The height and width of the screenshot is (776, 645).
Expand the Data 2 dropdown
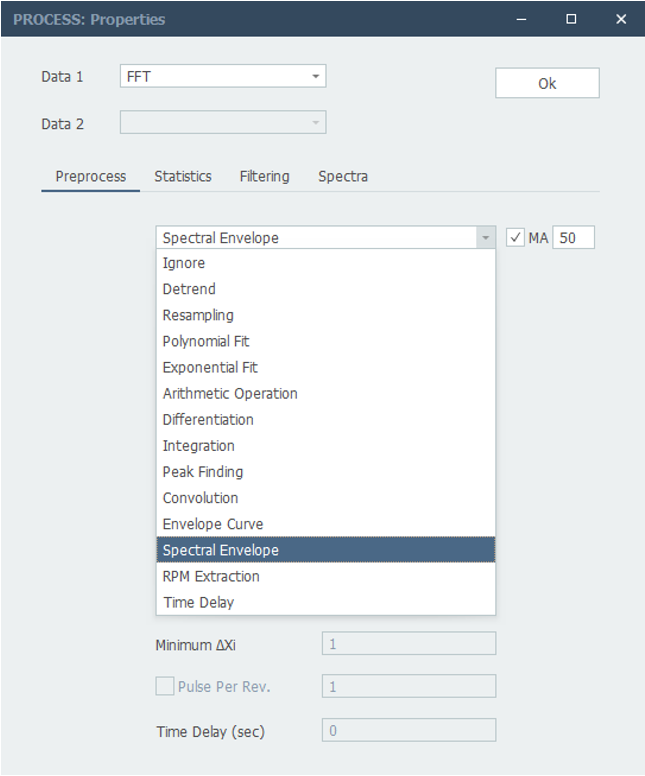click(x=223, y=122)
